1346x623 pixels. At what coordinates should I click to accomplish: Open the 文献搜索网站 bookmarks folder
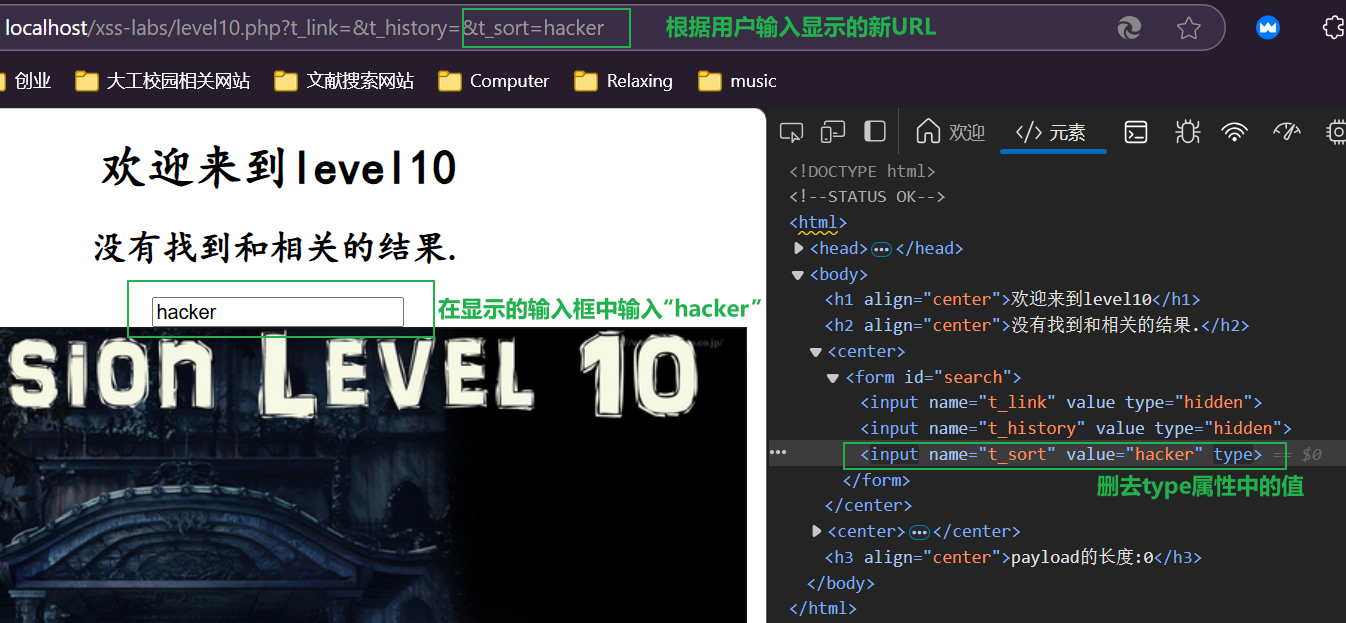tap(345, 81)
